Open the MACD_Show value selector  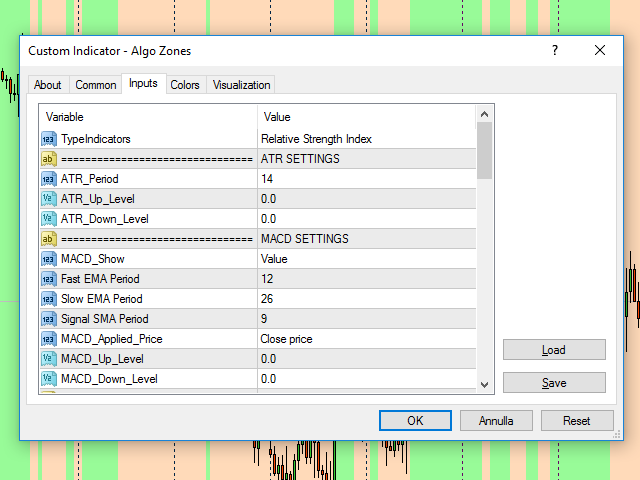(365, 259)
